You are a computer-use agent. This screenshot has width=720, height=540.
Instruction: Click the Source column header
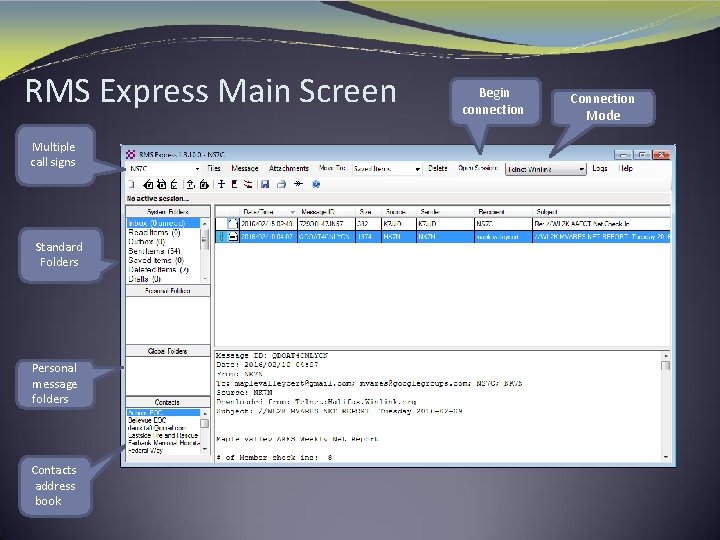(399, 212)
